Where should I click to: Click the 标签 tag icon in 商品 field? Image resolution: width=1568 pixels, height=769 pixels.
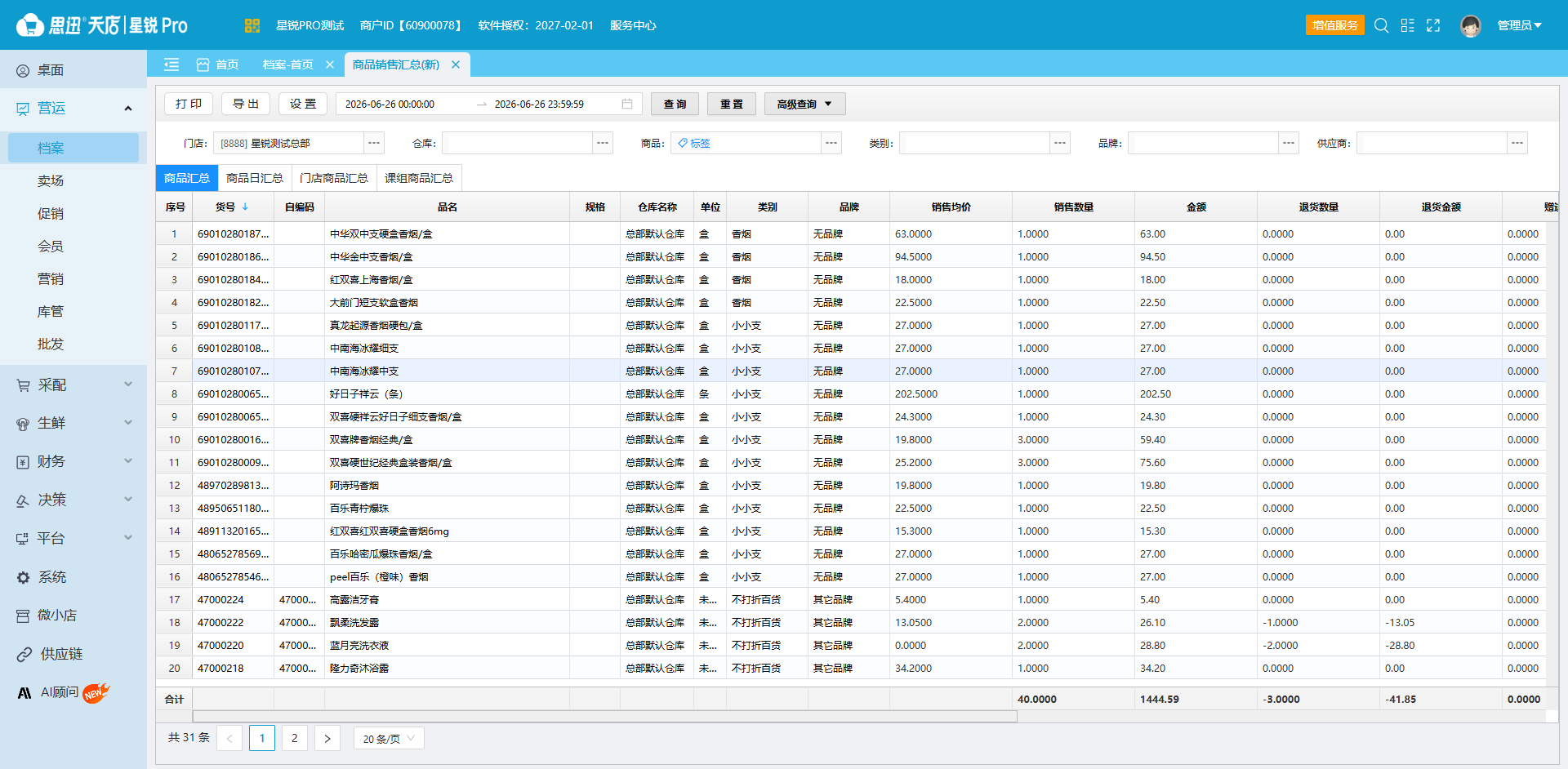[683, 143]
